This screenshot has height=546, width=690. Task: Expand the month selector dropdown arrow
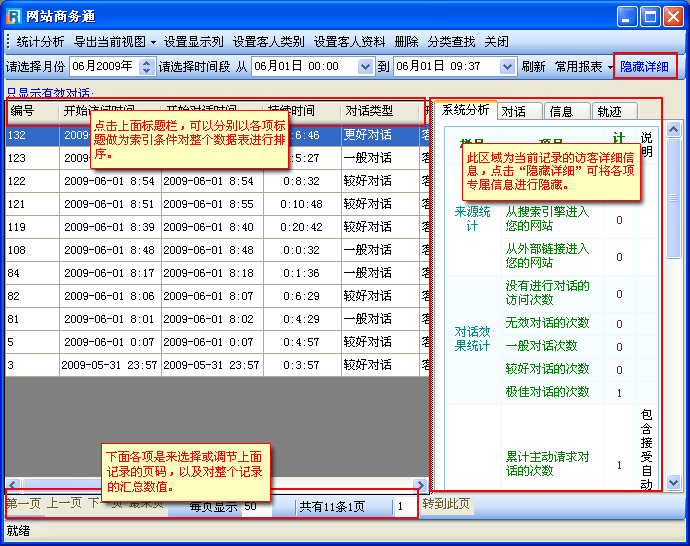click(145, 67)
